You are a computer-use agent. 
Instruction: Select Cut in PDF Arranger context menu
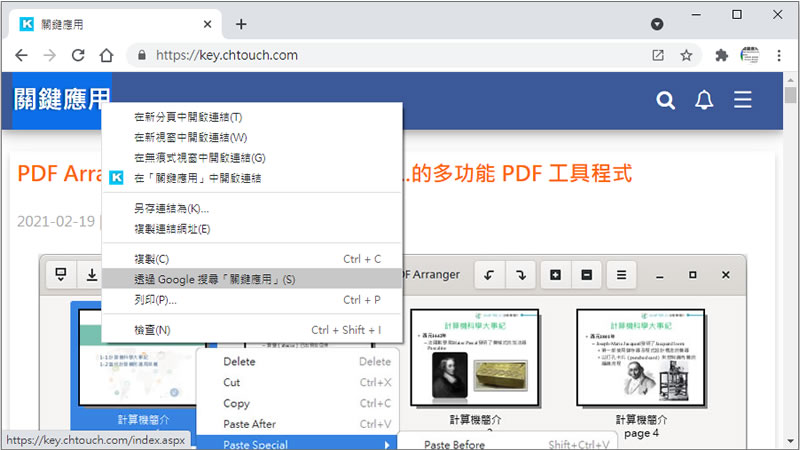[297, 382]
